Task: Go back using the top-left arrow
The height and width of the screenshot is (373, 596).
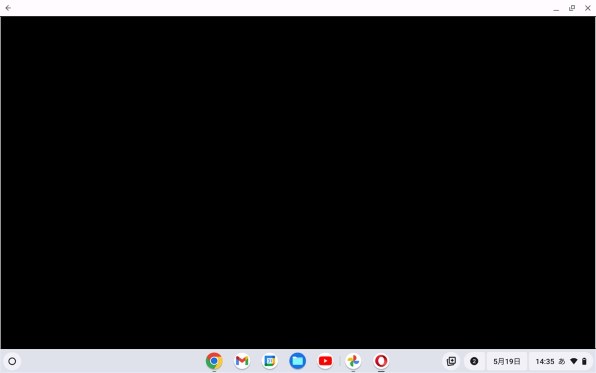Action: 8,8
